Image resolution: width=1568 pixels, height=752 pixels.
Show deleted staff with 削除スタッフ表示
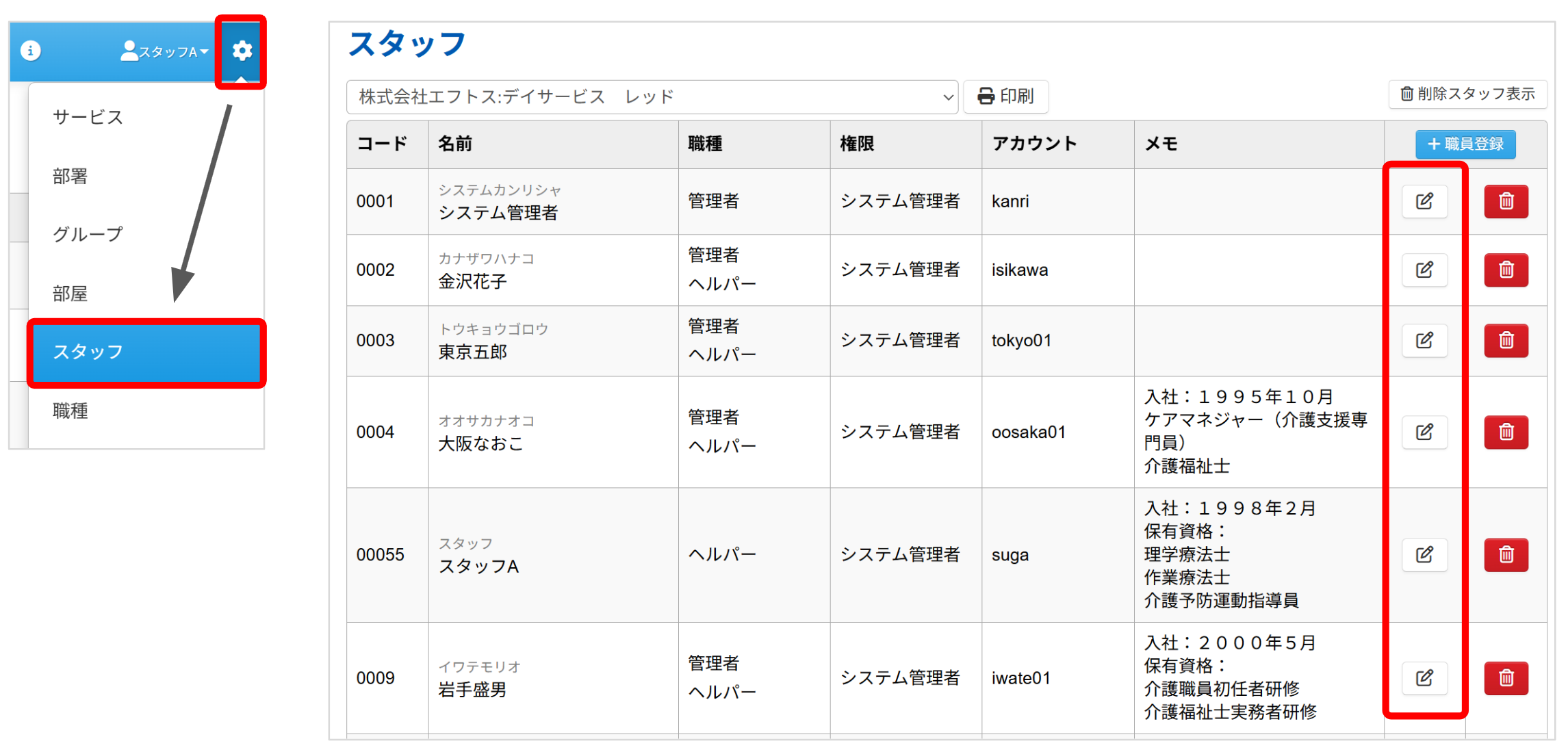pos(1467,94)
